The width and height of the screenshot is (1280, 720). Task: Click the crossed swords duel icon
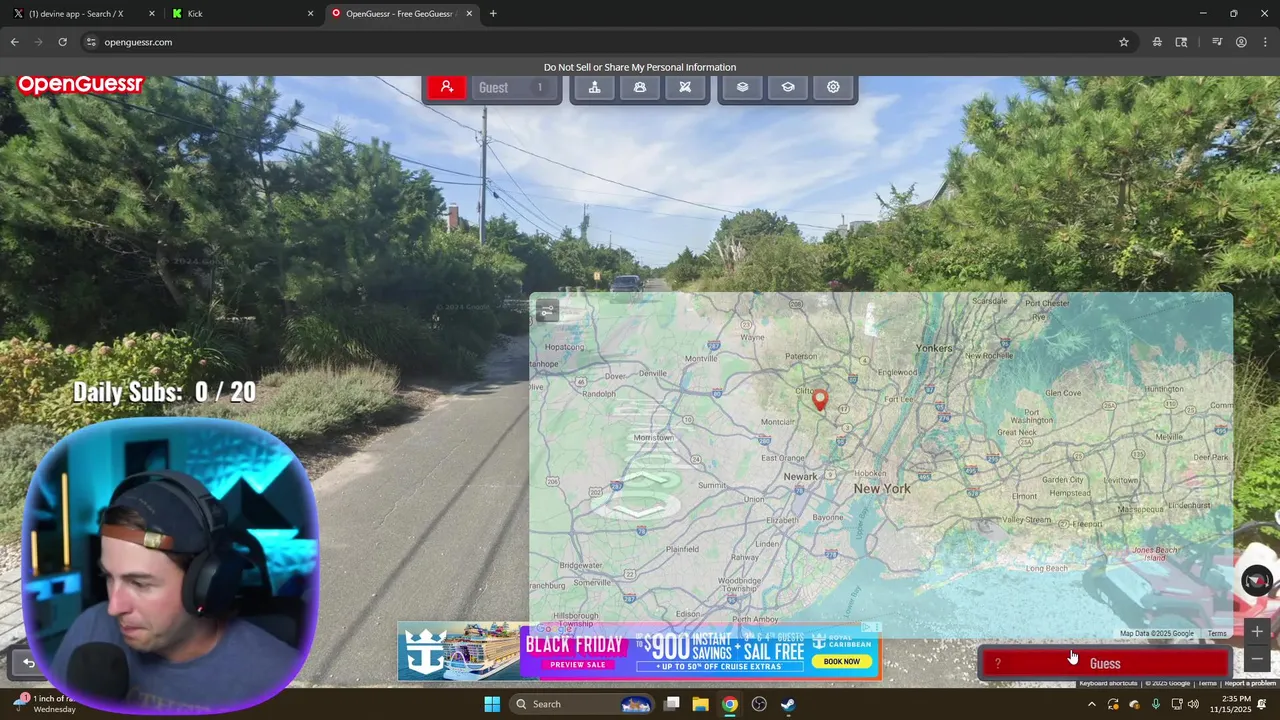(685, 87)
